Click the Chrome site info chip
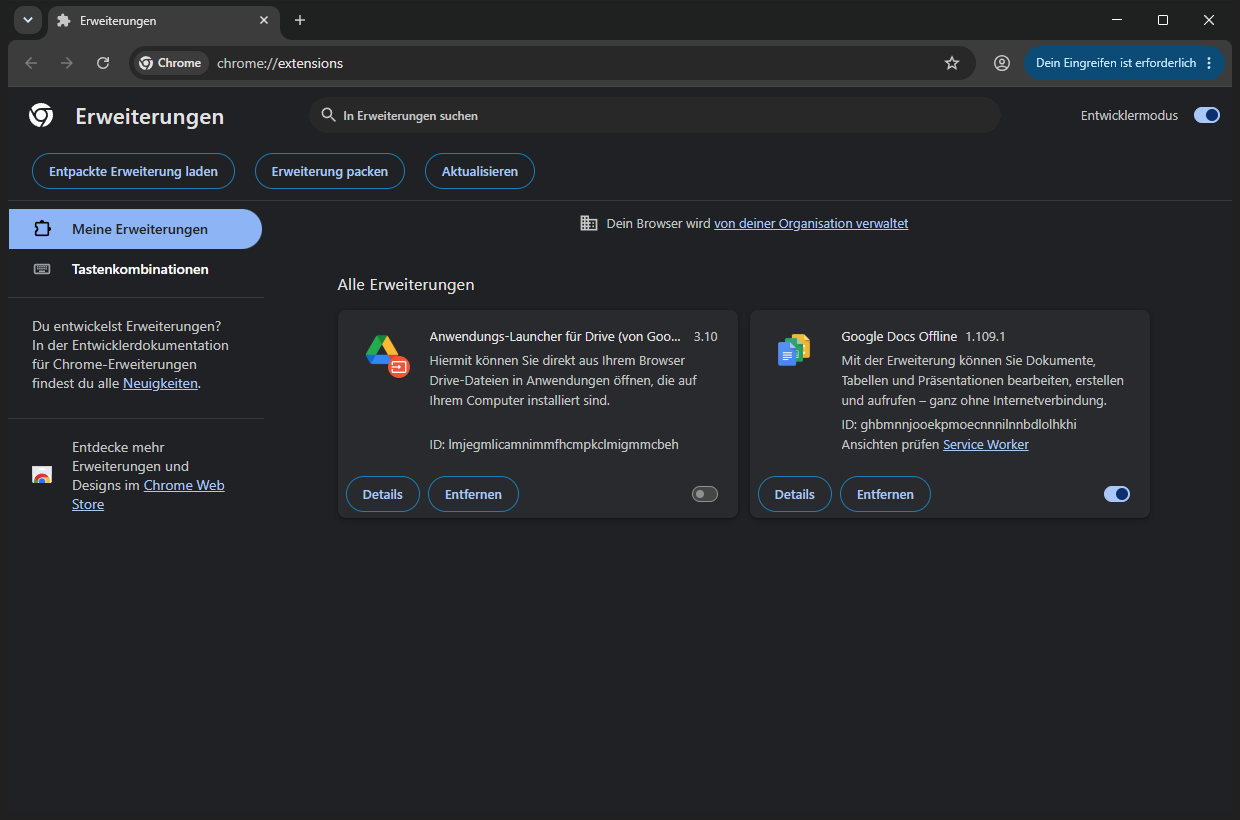Image resolution: width=1240 pixels, height=820 pixels. 171,63
